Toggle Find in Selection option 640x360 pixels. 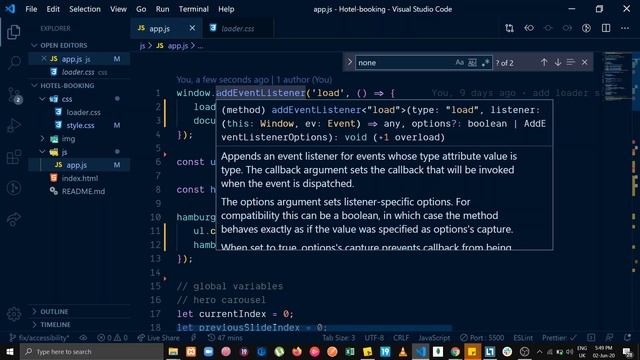(x=571, y=62)
